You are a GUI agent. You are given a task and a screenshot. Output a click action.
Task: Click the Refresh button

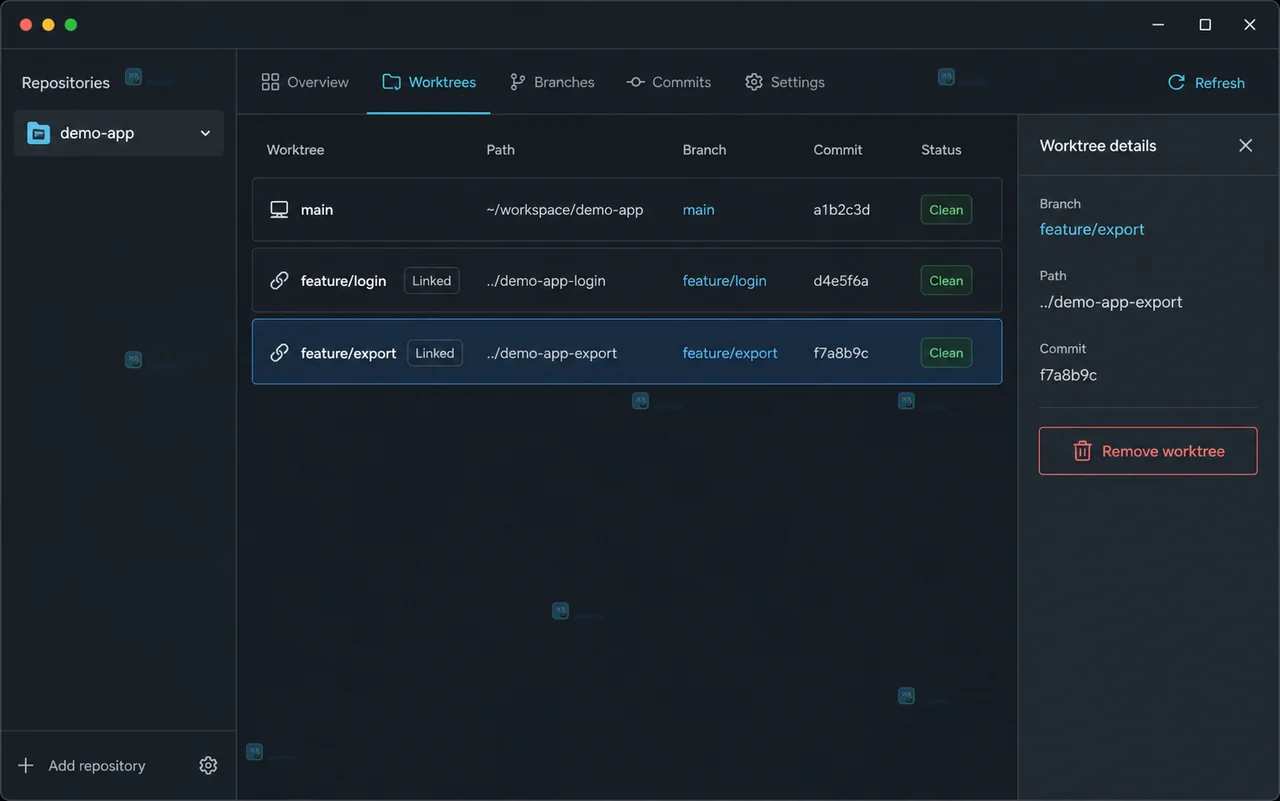(x=1206, y=83)
